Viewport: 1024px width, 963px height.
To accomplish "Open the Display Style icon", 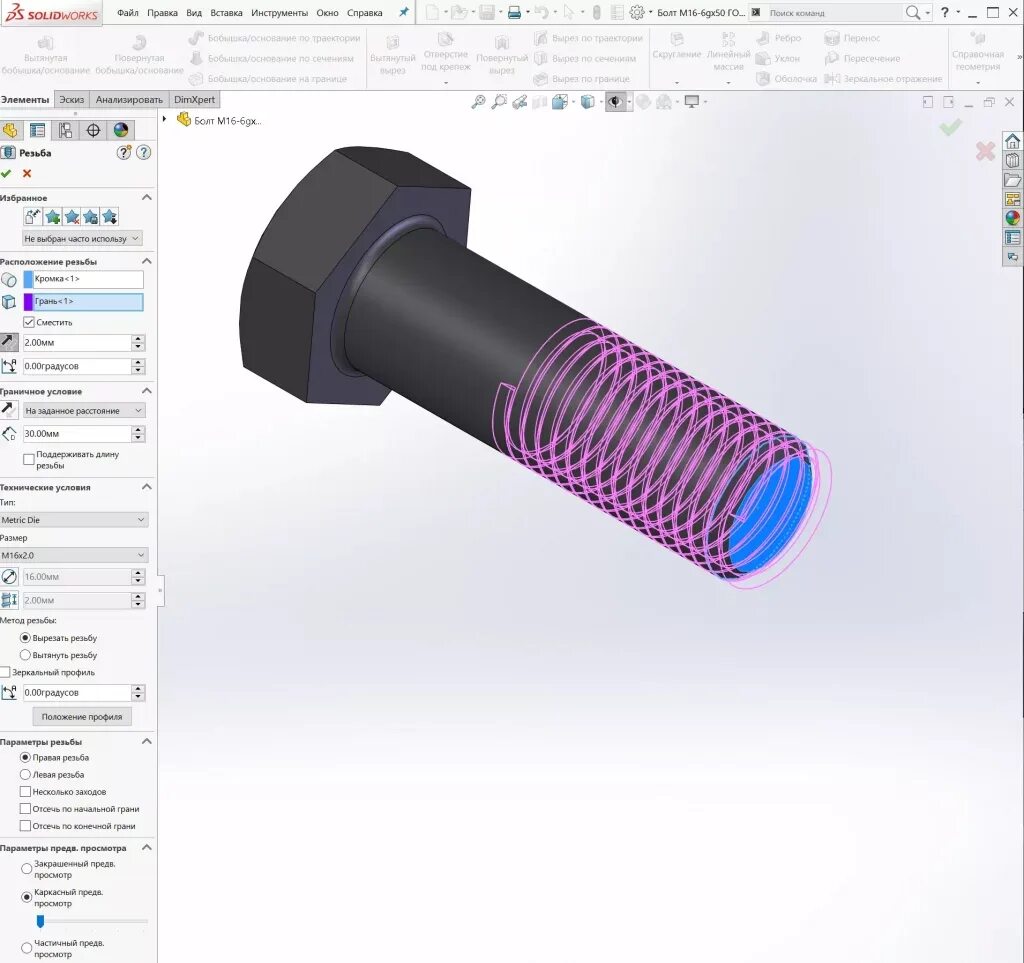I will tap(588, 102).
